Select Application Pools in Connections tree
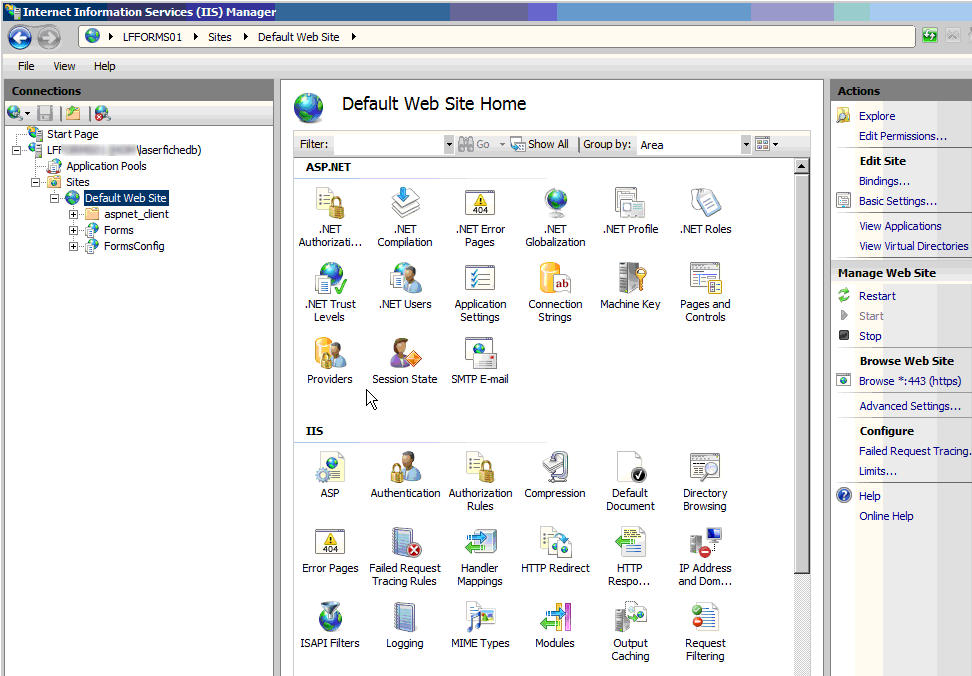This screenshot has width=972, height=676. pyautogui.click(x=106, y=166)
